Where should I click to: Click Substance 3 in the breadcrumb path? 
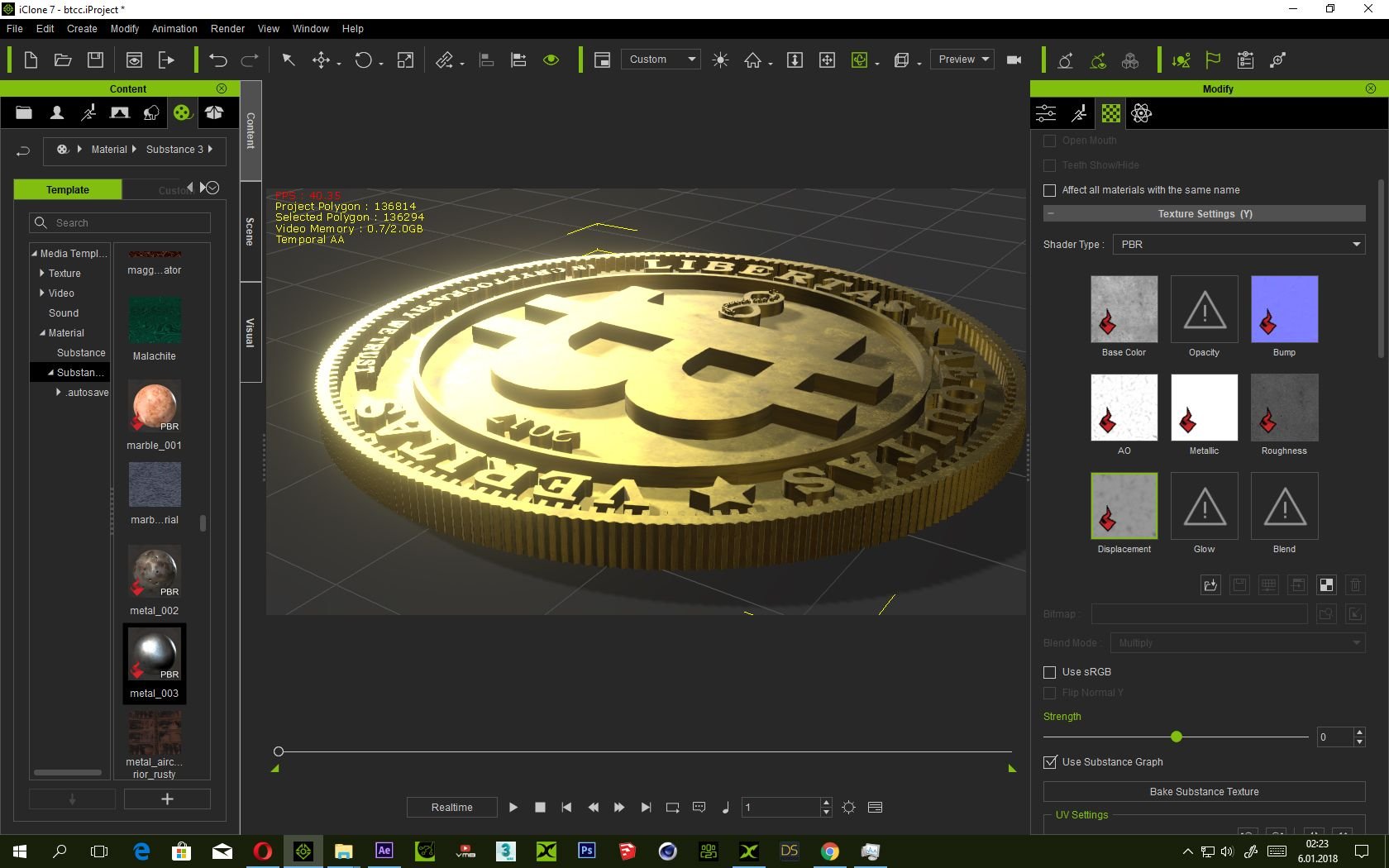pos(174,150)
